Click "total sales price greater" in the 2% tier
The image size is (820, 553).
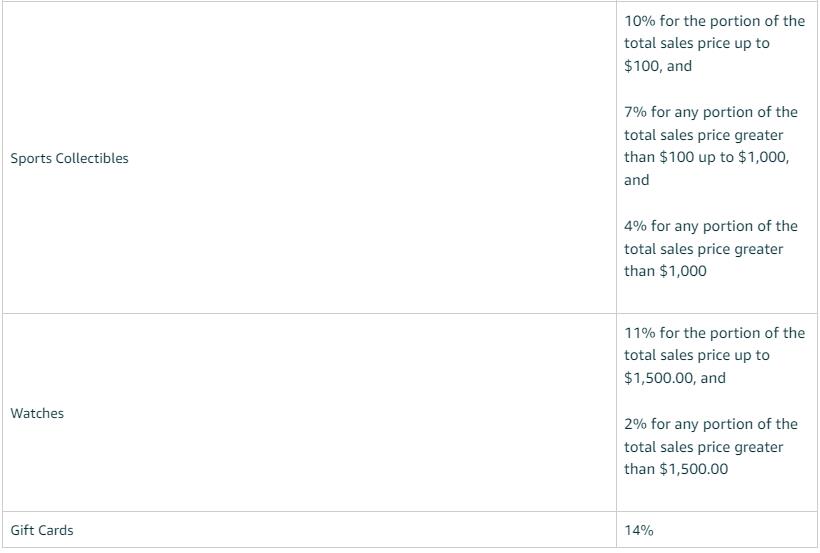click(704, 447)
